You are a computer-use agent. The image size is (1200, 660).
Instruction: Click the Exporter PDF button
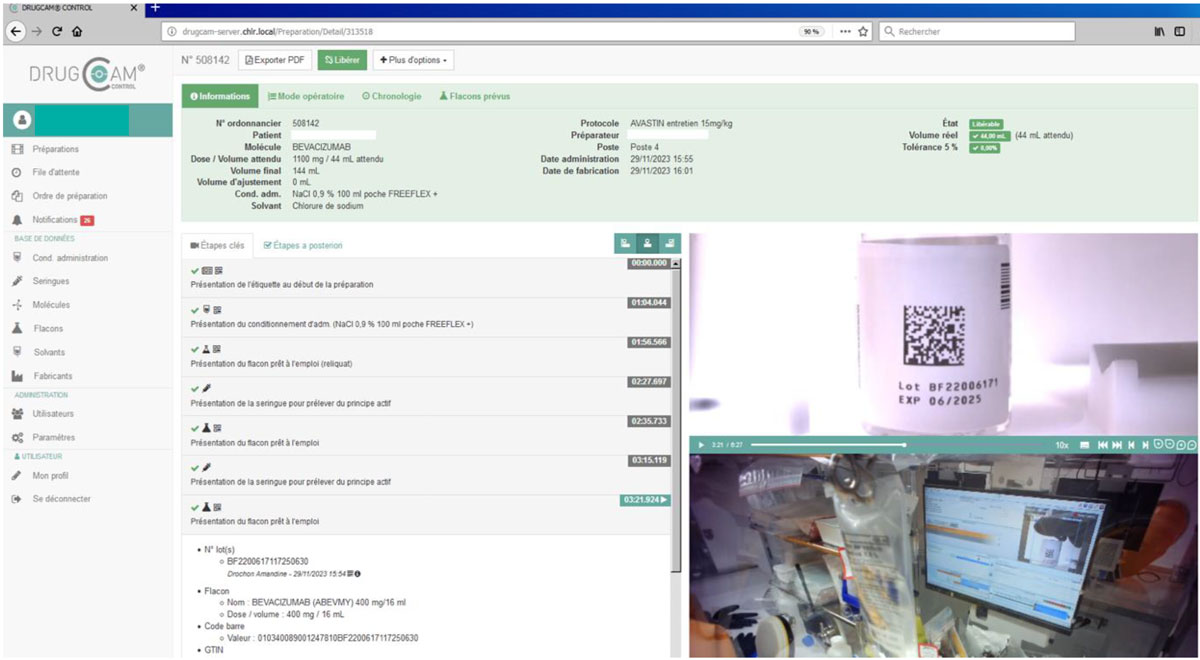(275, 60)
